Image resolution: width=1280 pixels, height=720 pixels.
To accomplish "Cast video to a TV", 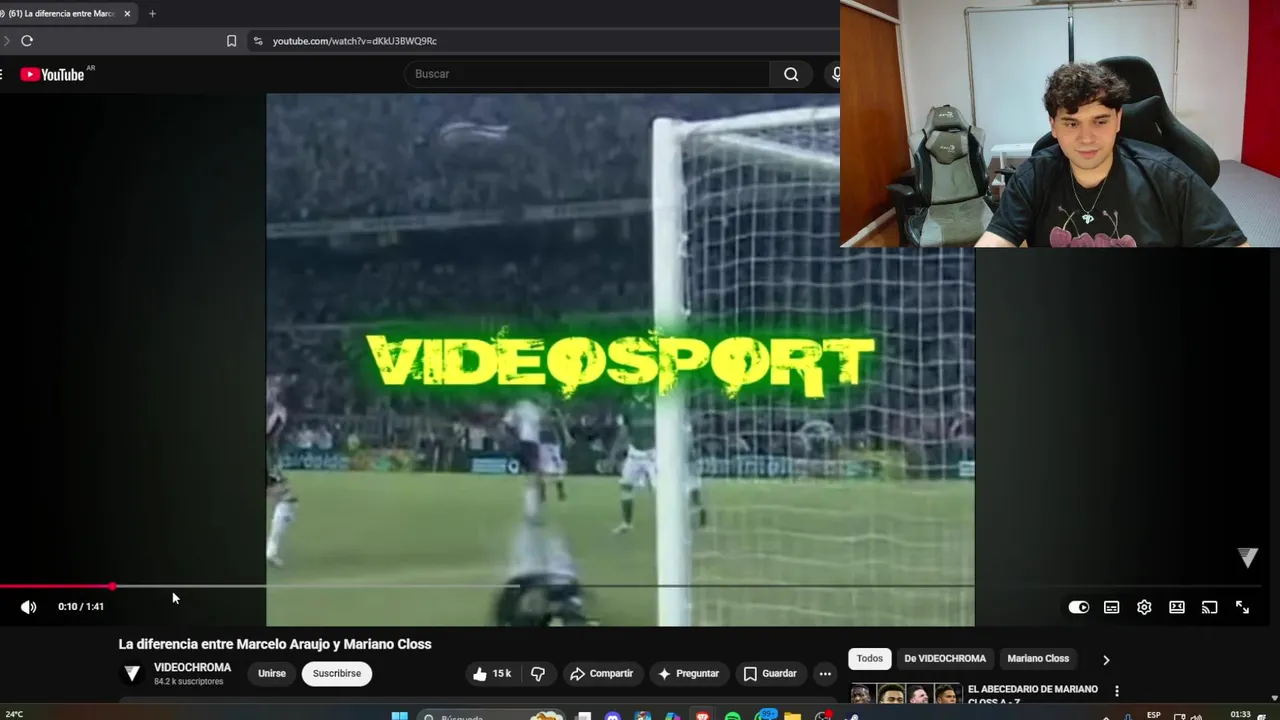I will pos(1209,607).
